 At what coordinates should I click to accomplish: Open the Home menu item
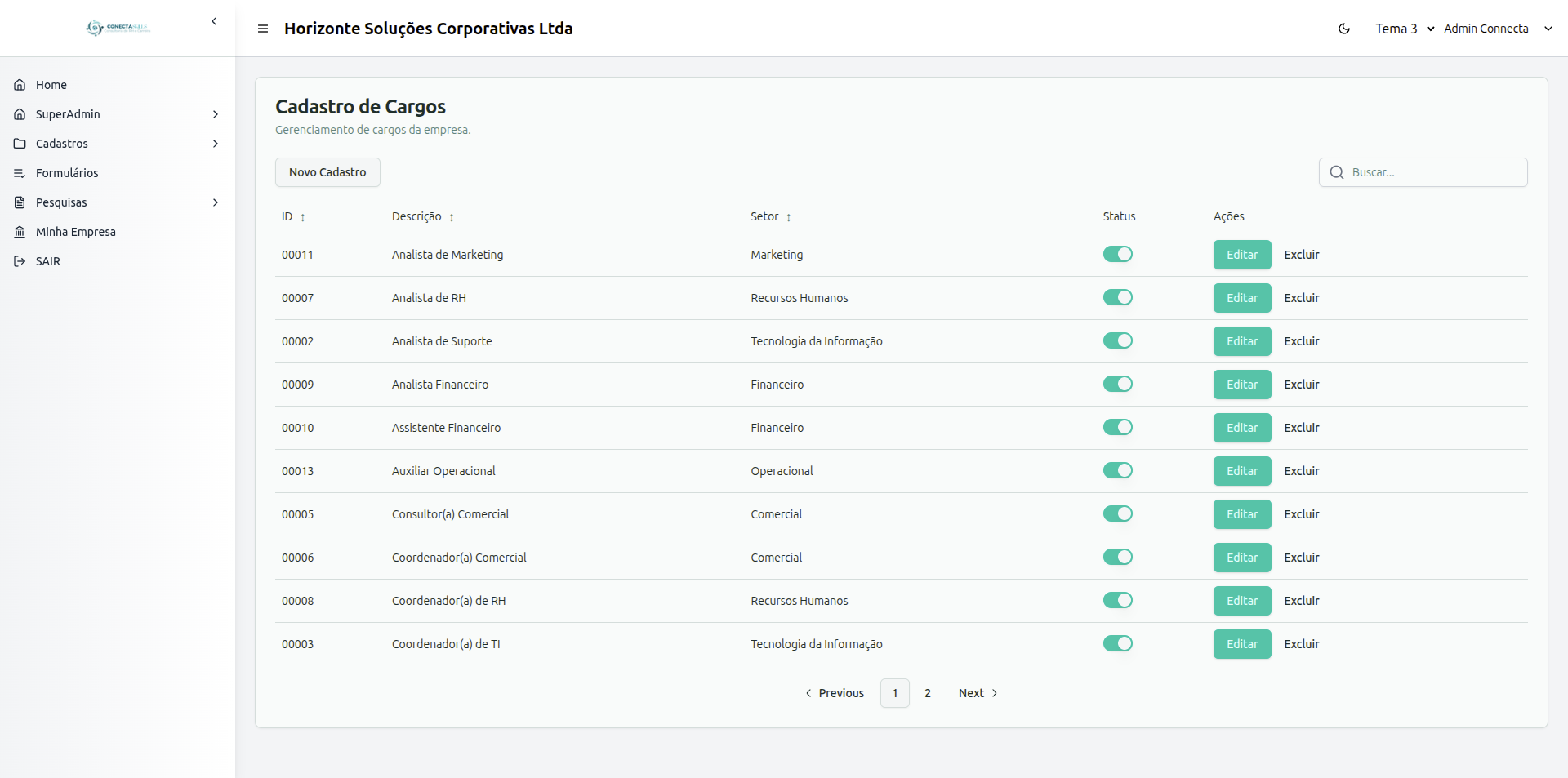(118, 85)
